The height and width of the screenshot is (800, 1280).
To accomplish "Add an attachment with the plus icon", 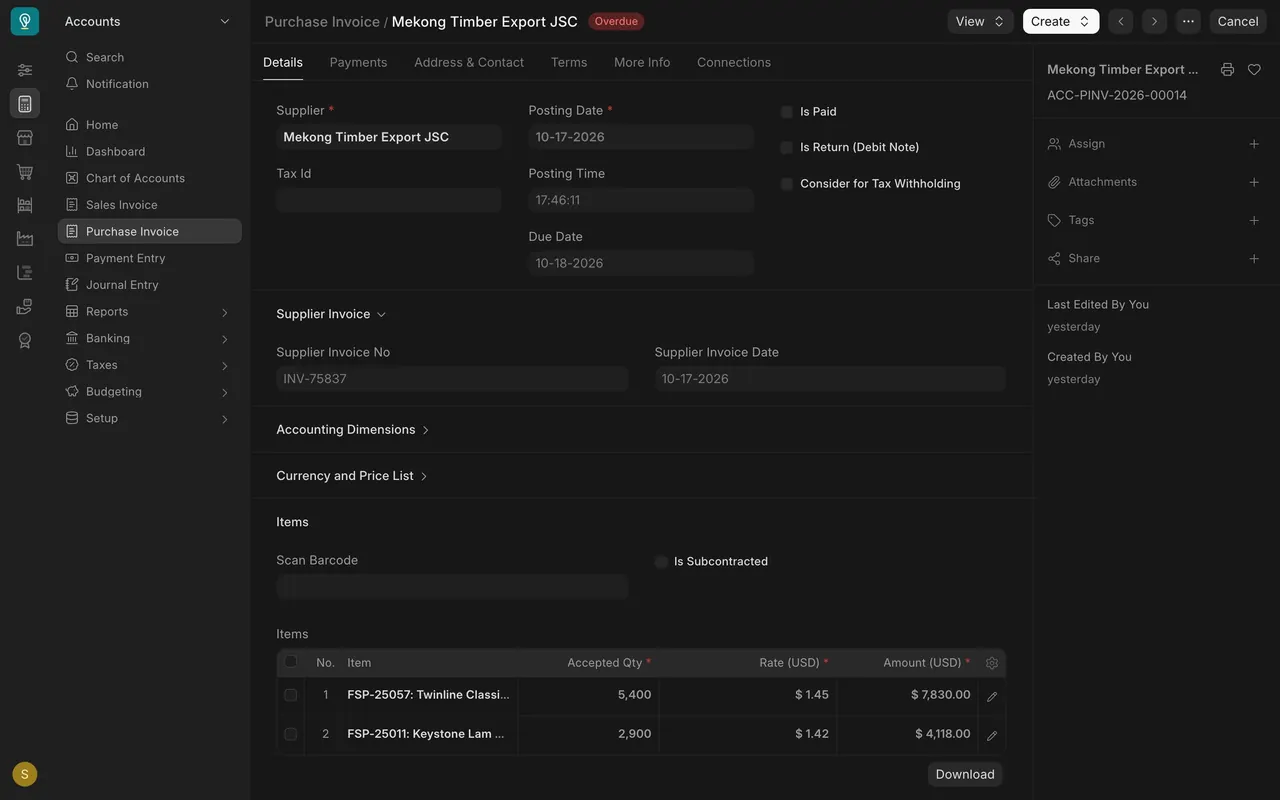I will click(1254, 182).
